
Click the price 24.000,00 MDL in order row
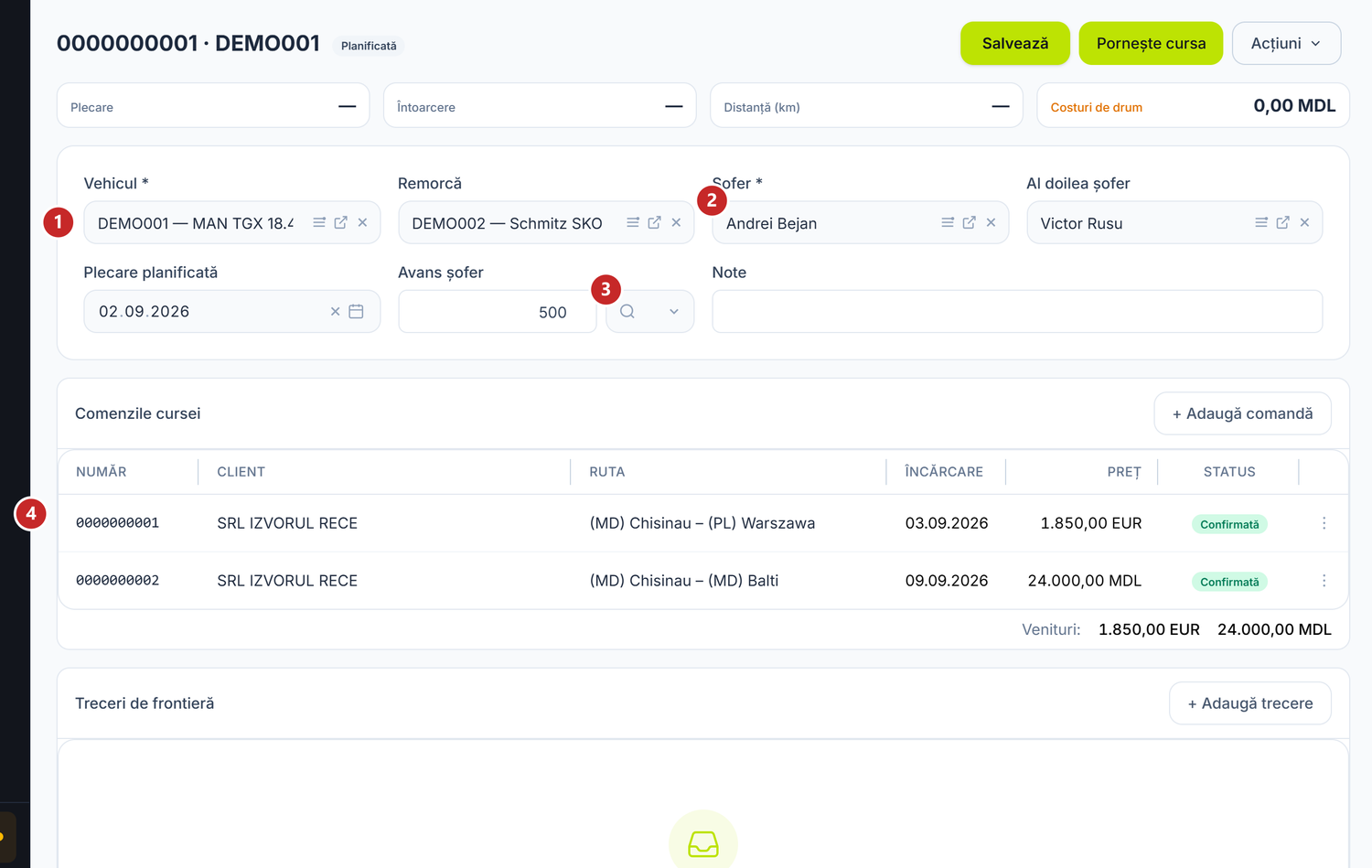1085,581
